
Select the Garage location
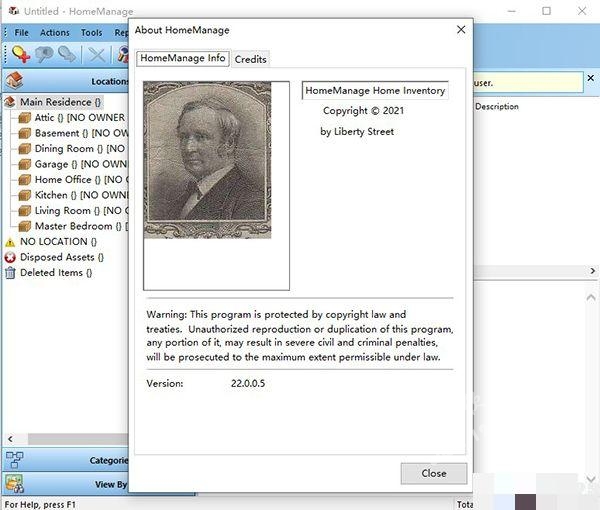coord(81,164)
